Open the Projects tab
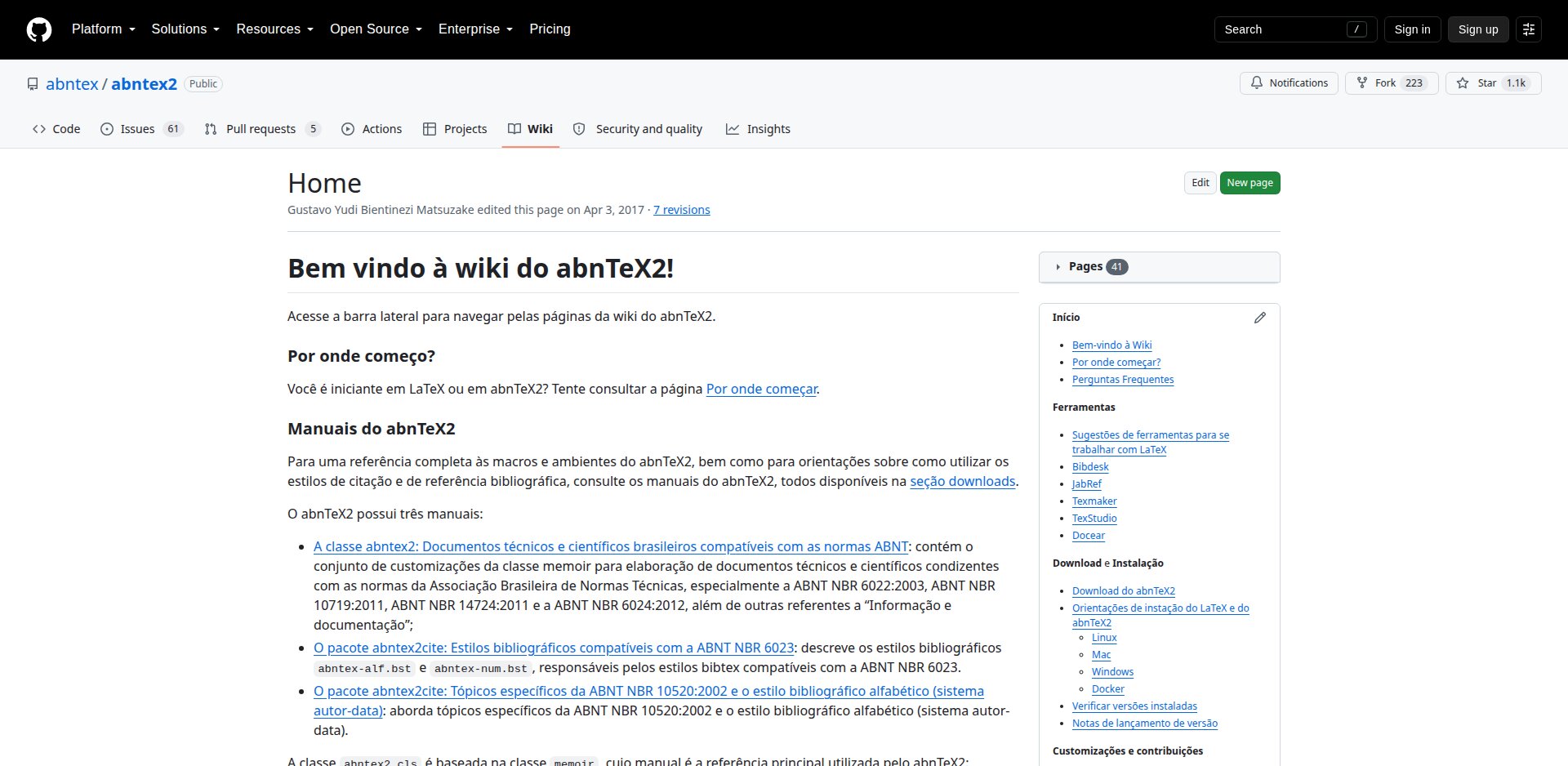The width and height of the screenshot is (1568, 766). coord(455,129)
